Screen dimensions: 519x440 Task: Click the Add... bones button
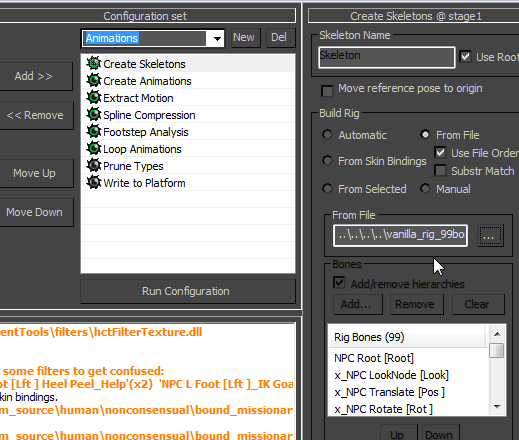[358, 304]
